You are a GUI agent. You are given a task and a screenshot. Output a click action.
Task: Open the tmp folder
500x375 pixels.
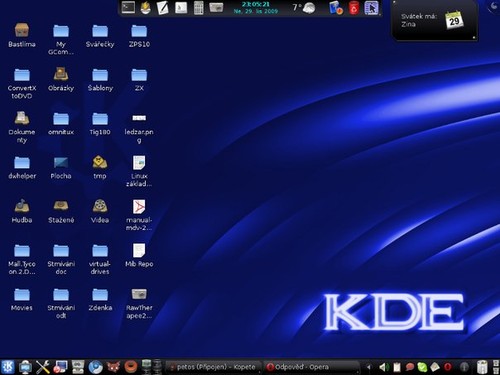(x=100, y=167)
